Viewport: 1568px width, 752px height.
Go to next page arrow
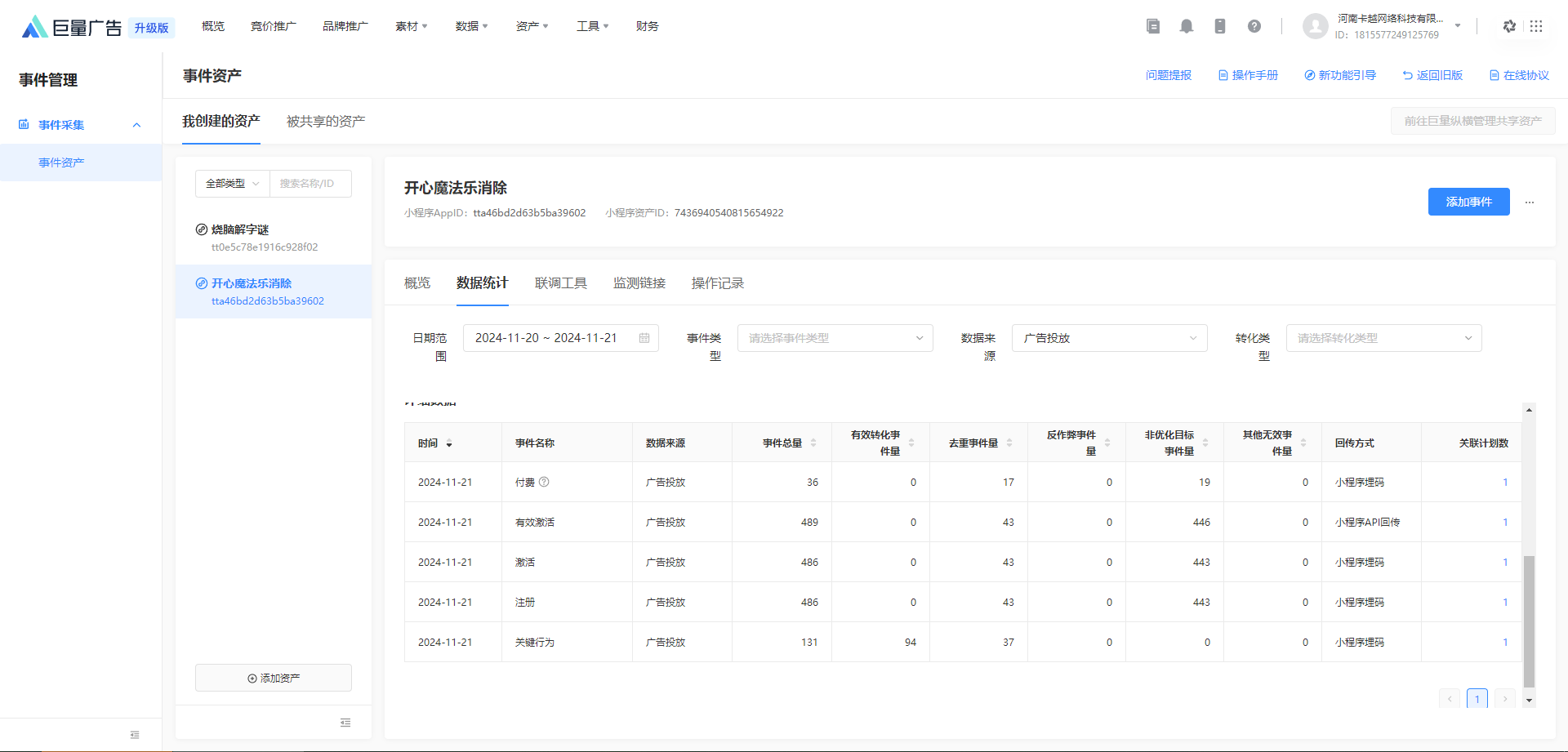[x=1505, y=699]
